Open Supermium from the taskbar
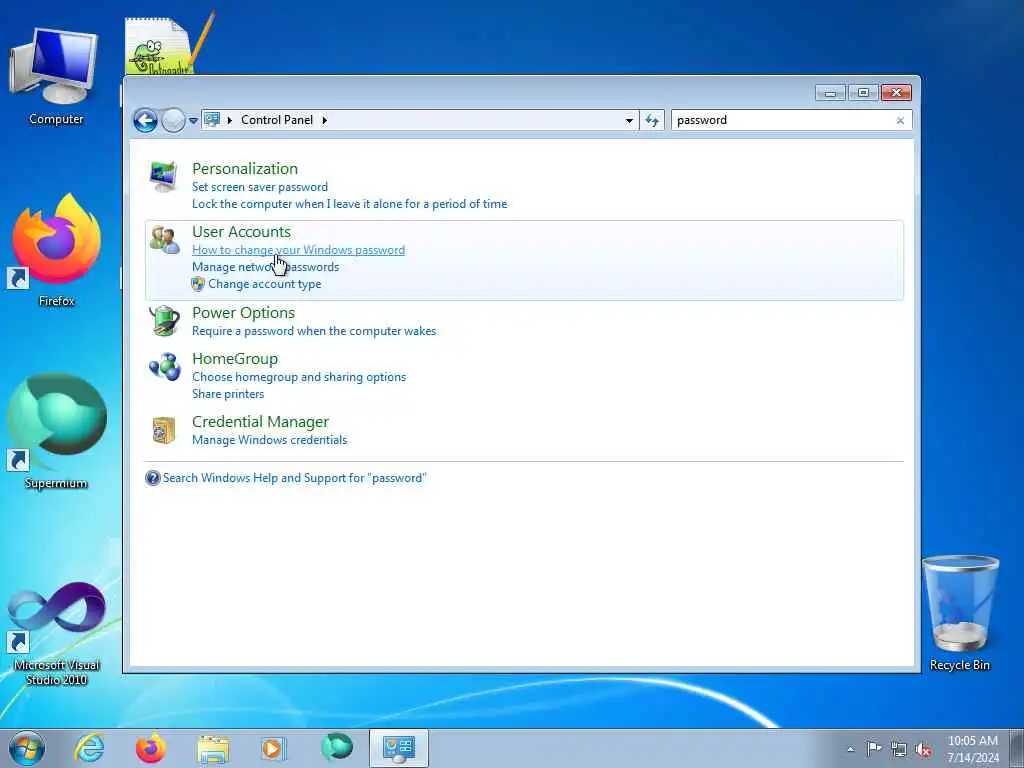Image resolution: width=1024 pixels, height=768 pixels. point(337,747)
